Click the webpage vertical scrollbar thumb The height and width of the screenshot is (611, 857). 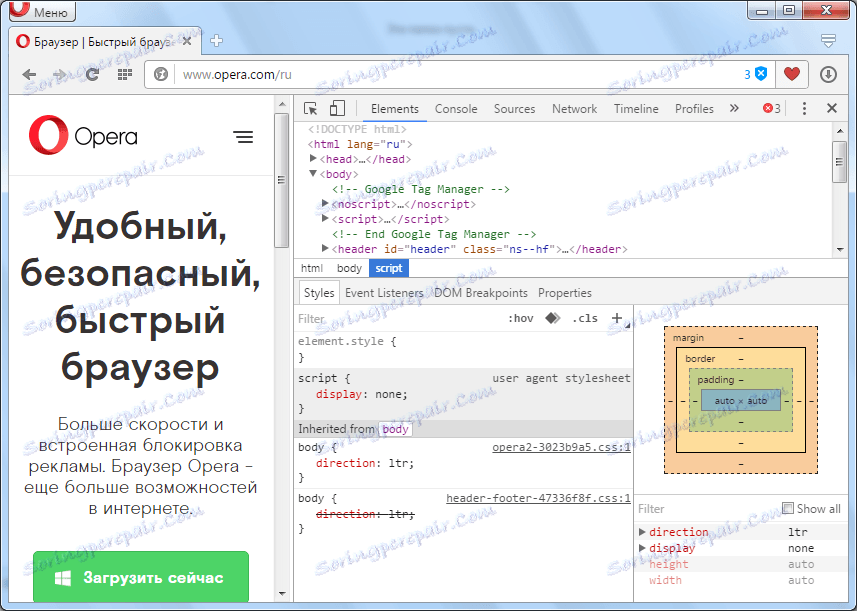point(281,180)
